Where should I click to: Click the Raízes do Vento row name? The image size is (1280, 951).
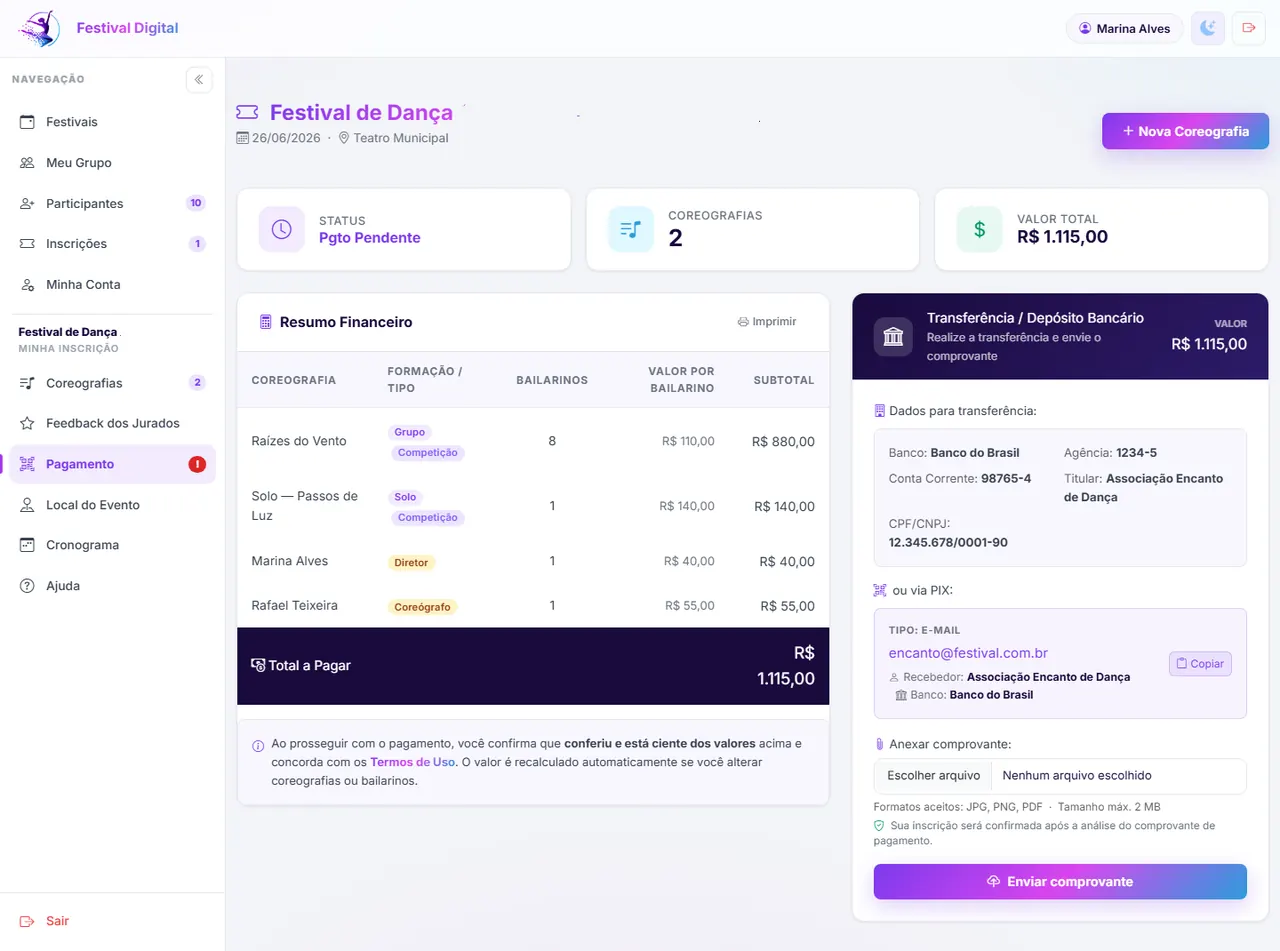tap(299, 441)
